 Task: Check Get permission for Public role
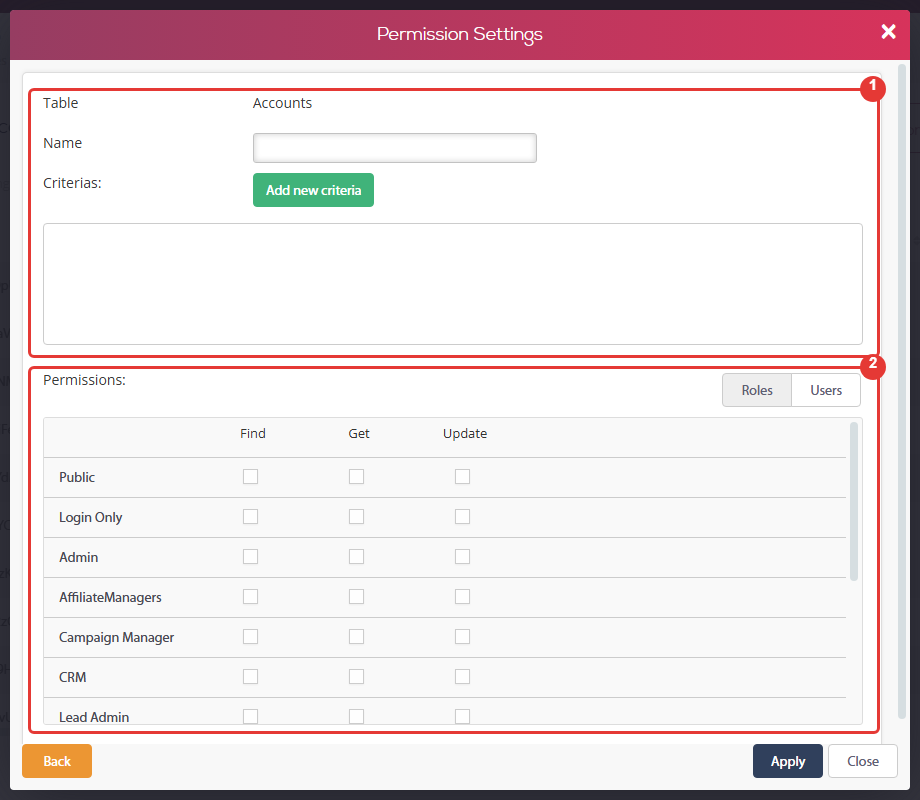pos(356,477)
